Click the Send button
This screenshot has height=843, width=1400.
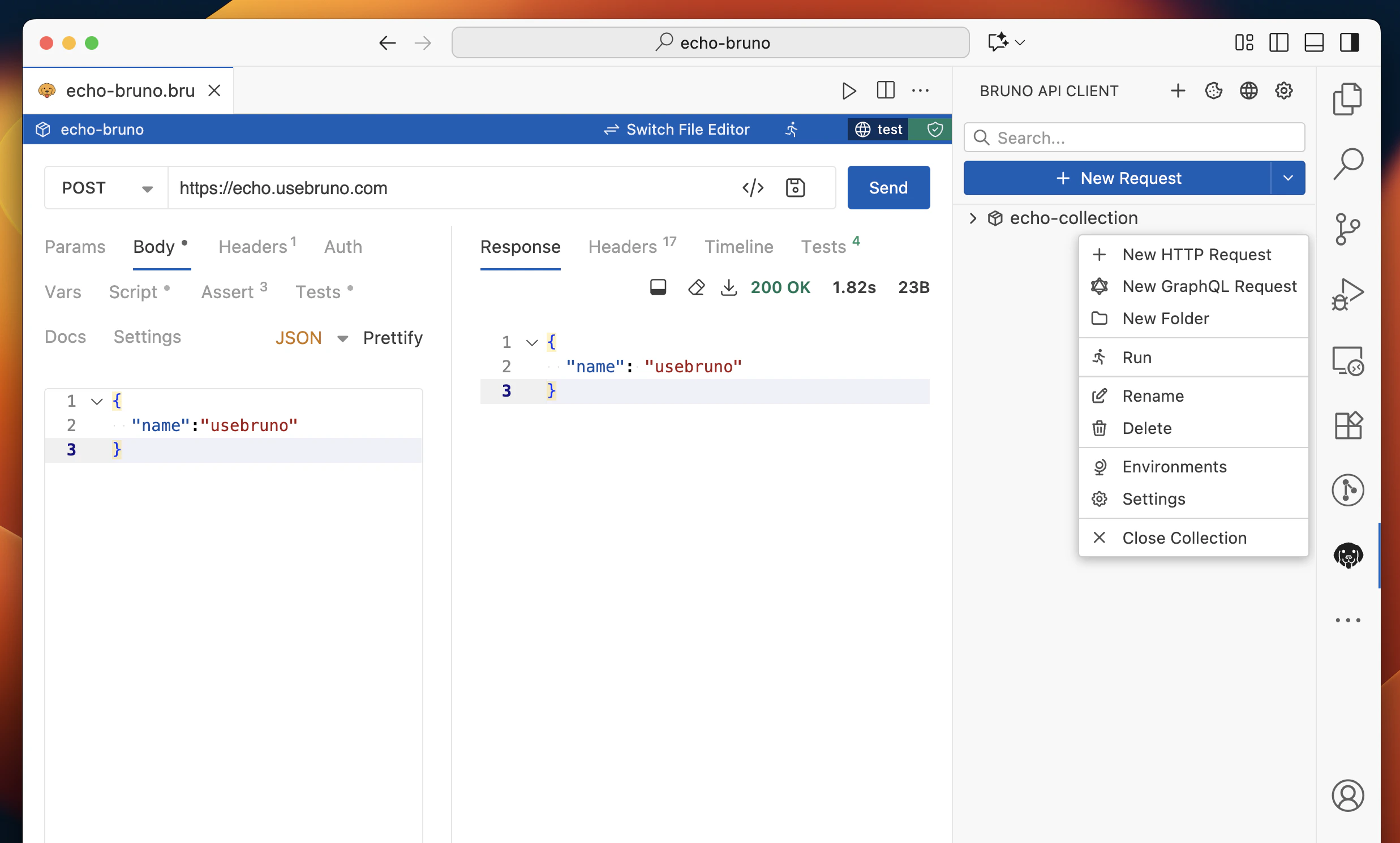888,187
